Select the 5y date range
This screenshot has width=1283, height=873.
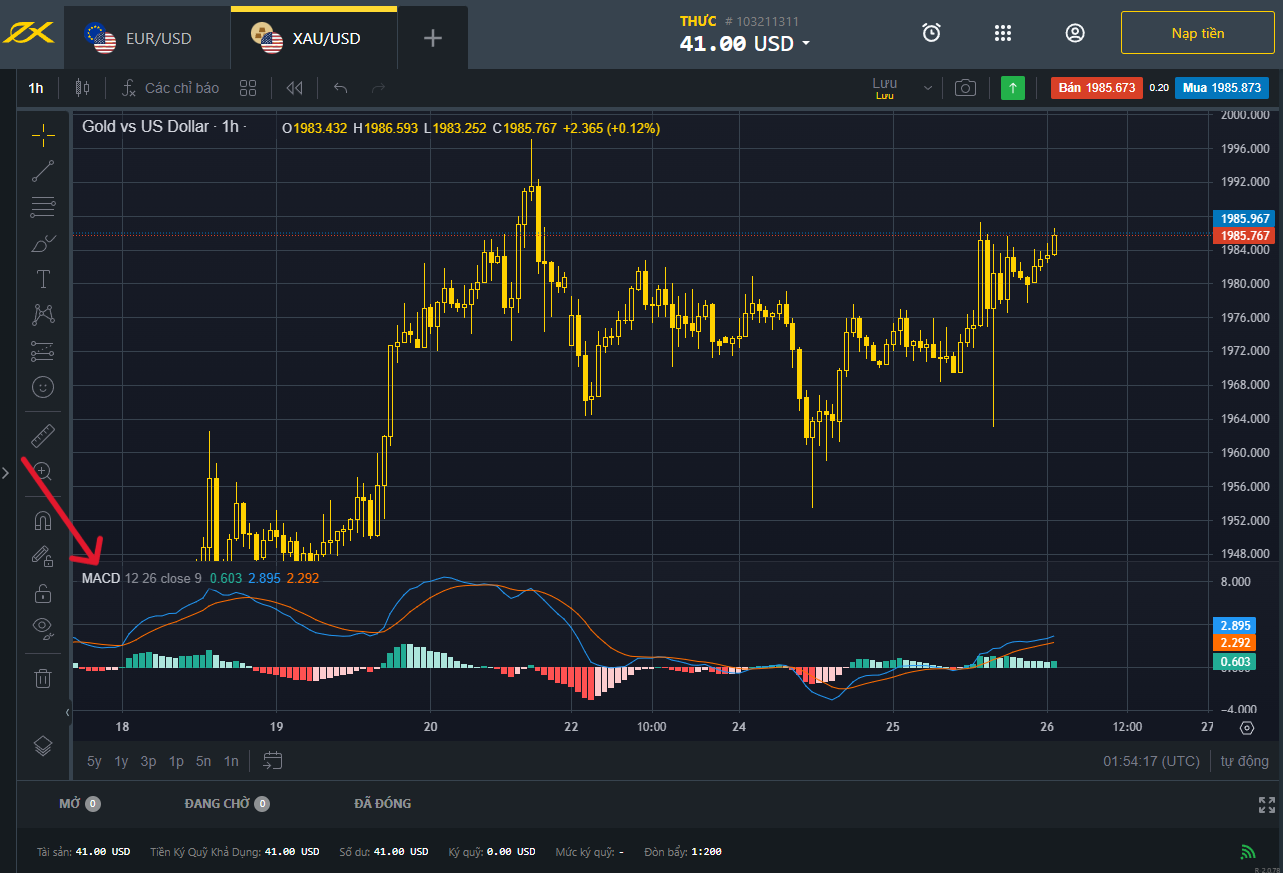(94, 761)
